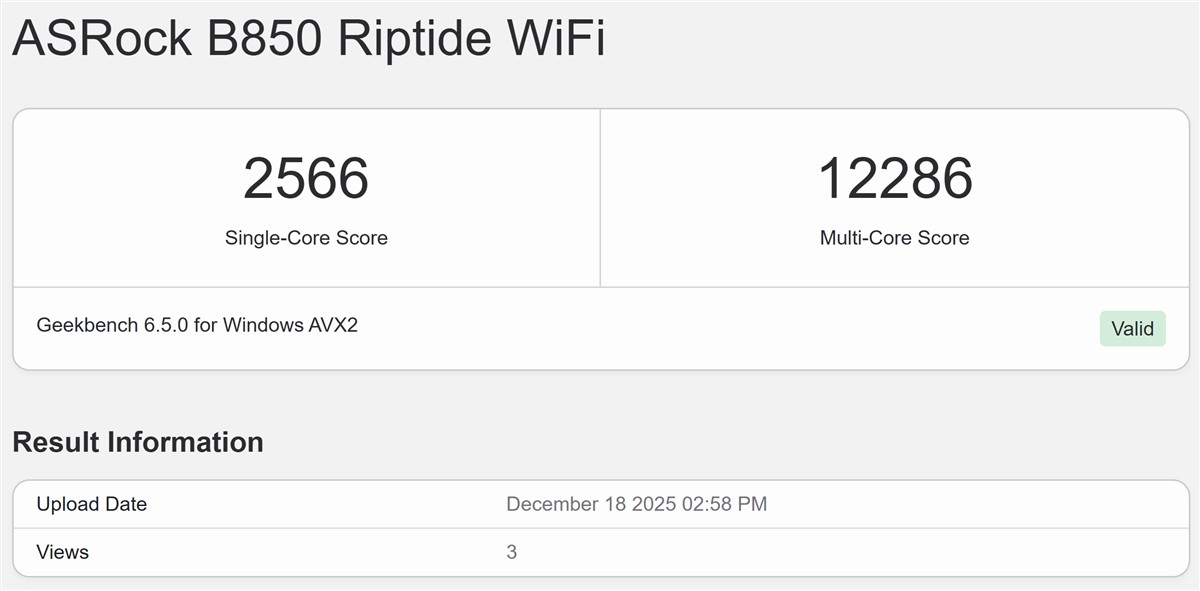Click the 02:58 PM upload time
The image size is (1200, 591).
724,504
